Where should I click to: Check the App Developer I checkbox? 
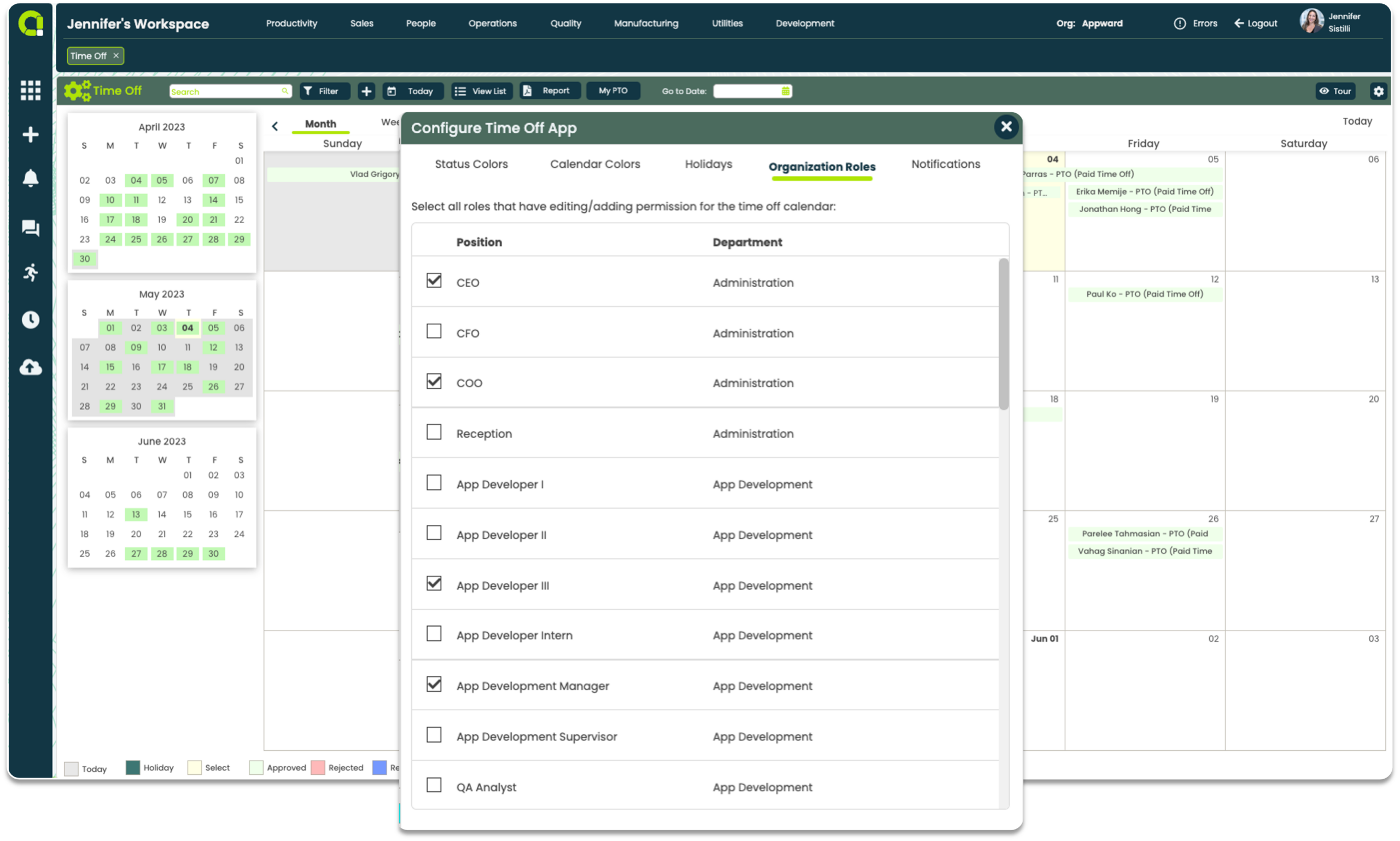click(x=434, y=482)
